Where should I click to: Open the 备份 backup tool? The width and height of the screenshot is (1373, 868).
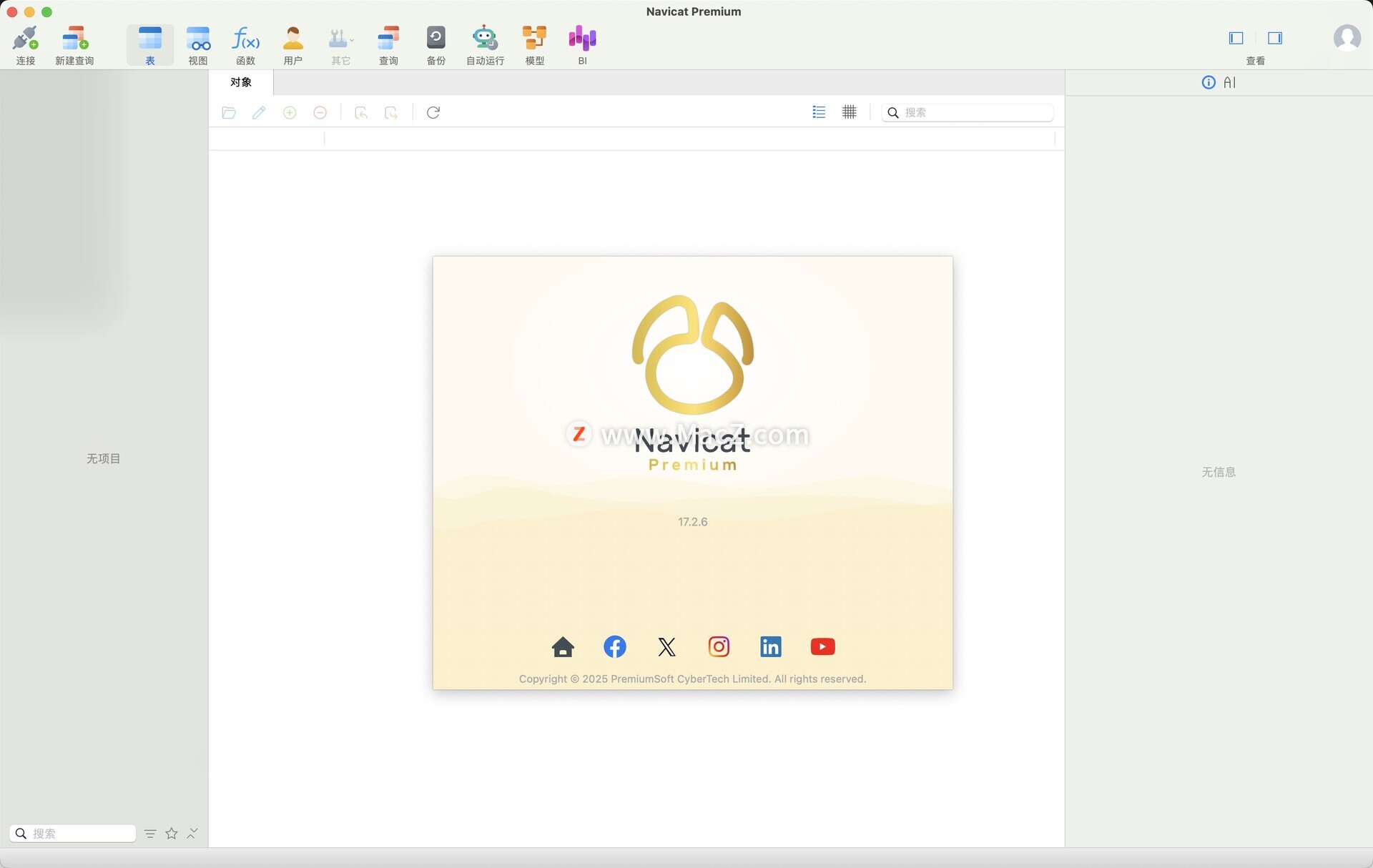(x=436, y=45)
